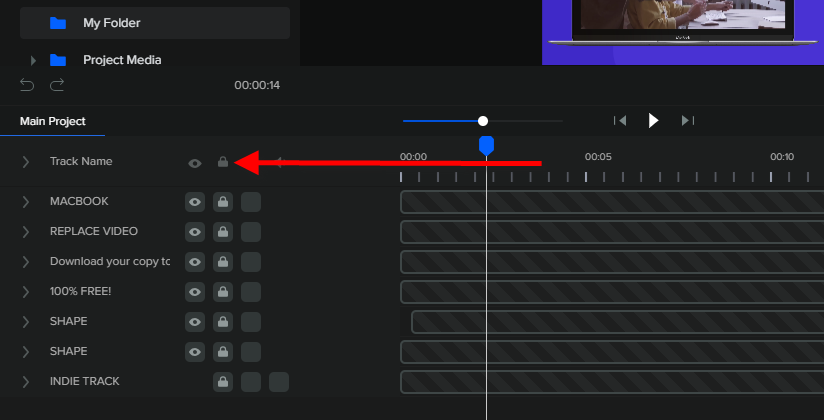The width and height of the screenshot is (824, 420).
Task: Lock the REPLACE VIDEO track
Action: pyautogui.click(x=223, y=232)
